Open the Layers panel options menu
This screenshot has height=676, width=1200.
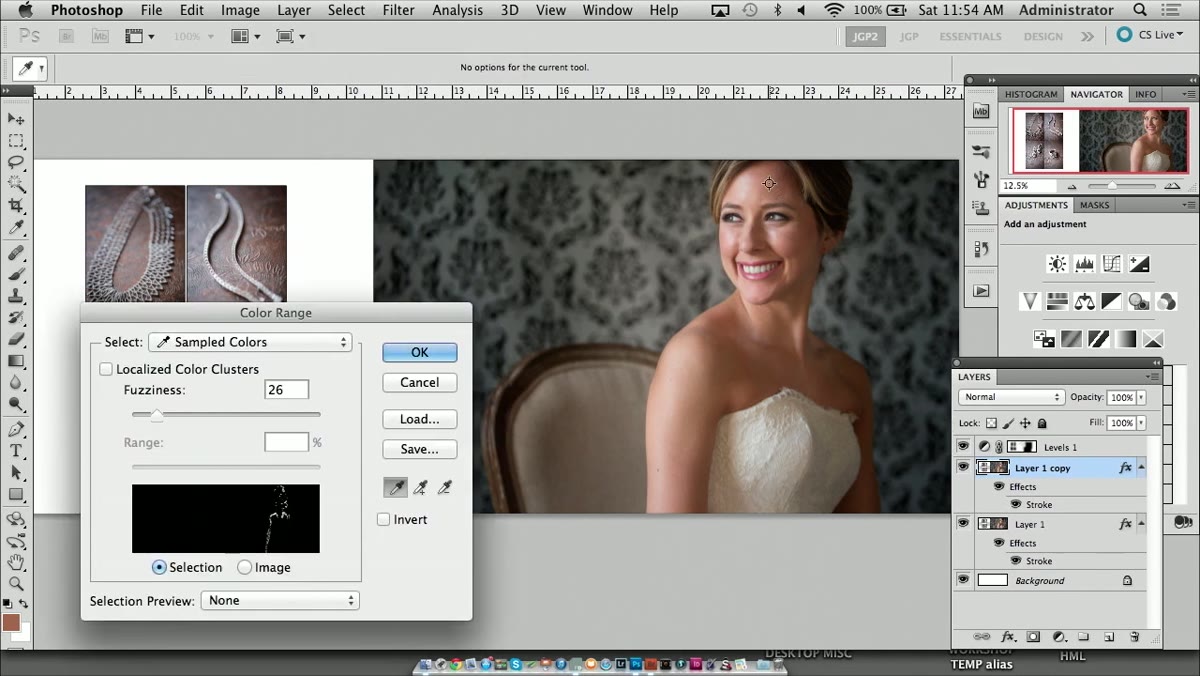pyautogui.click(x=1153, y=377)
